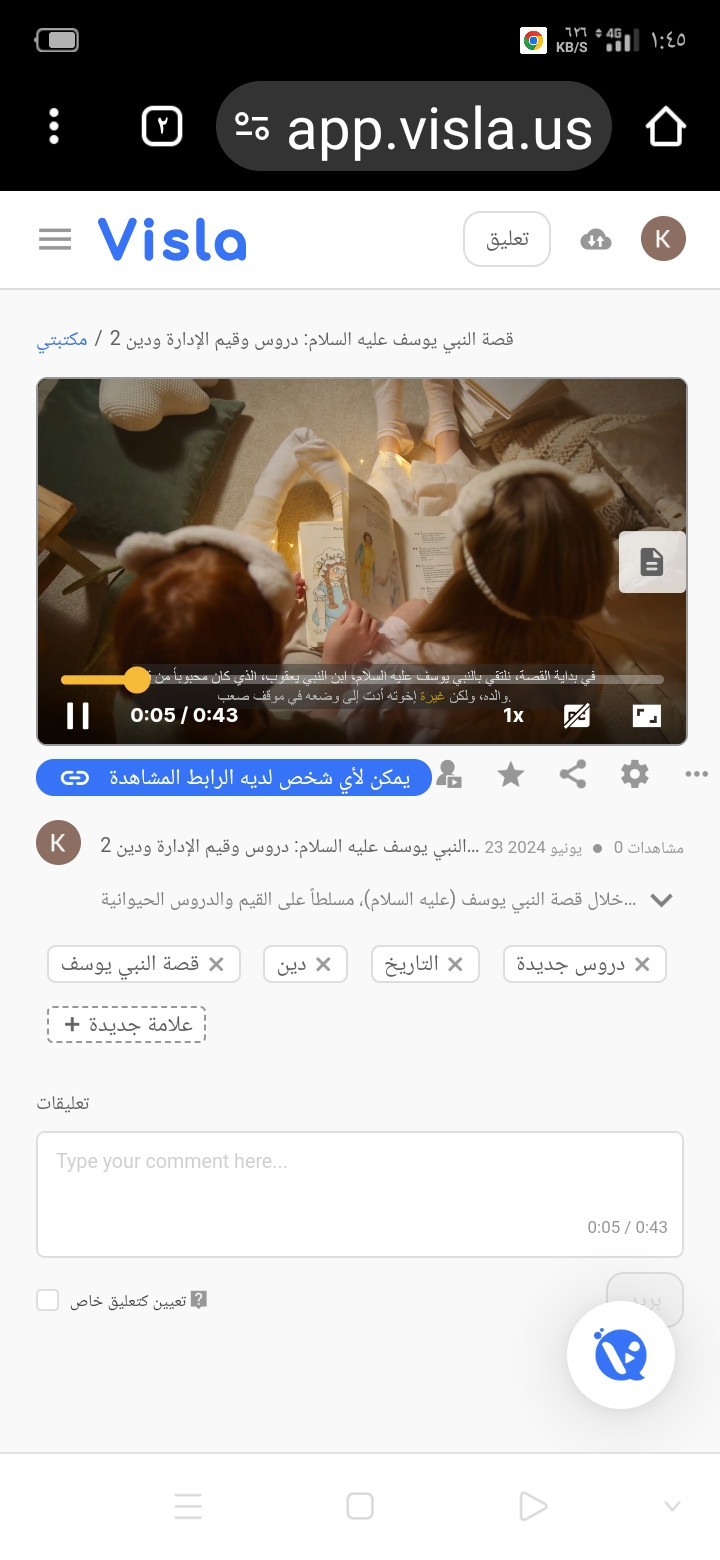This screenshot has width=720, height=1560.
Task: Expand the video description chevron
Action: 661,900
